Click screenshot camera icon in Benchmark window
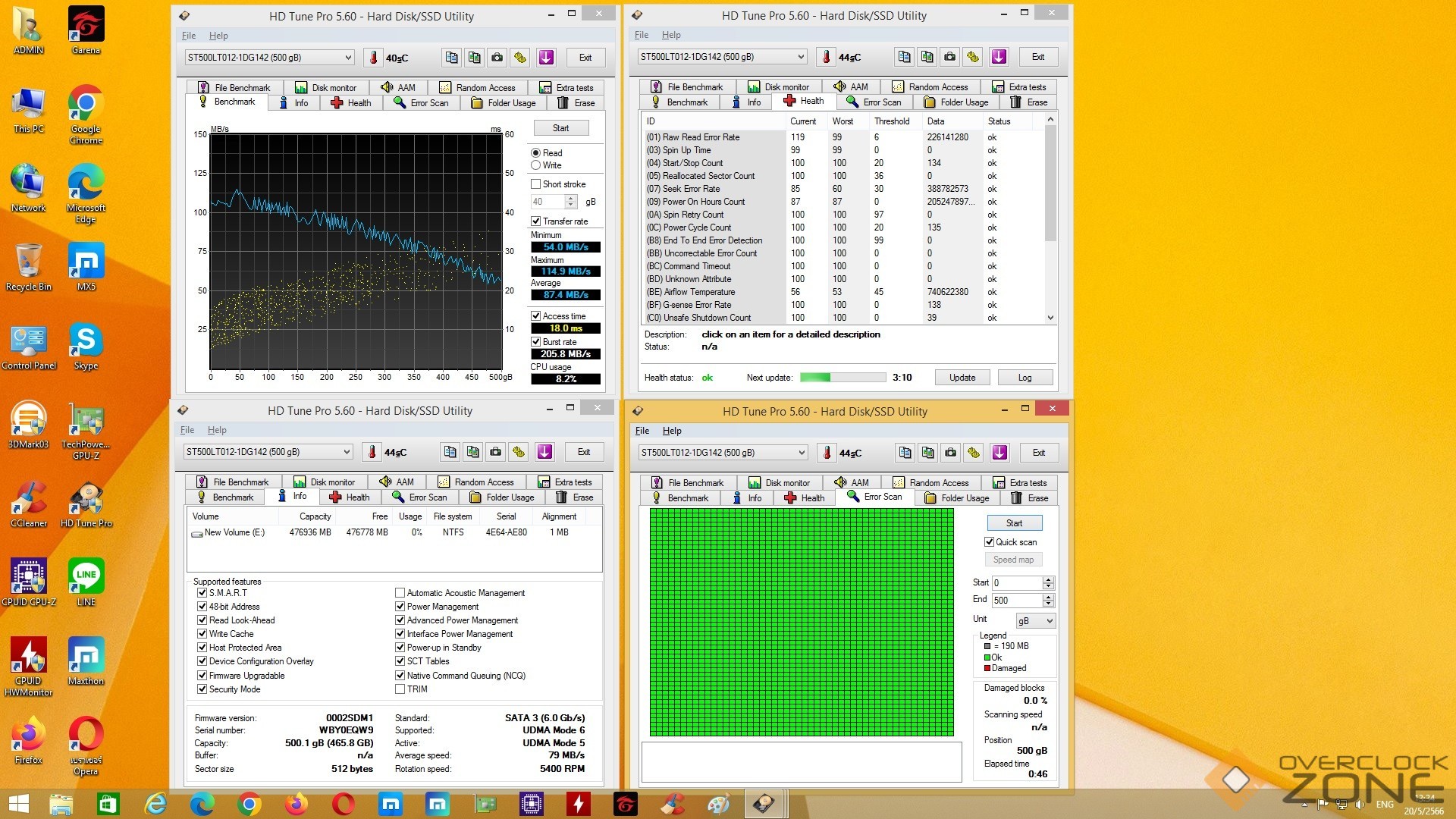 point(497,58)
